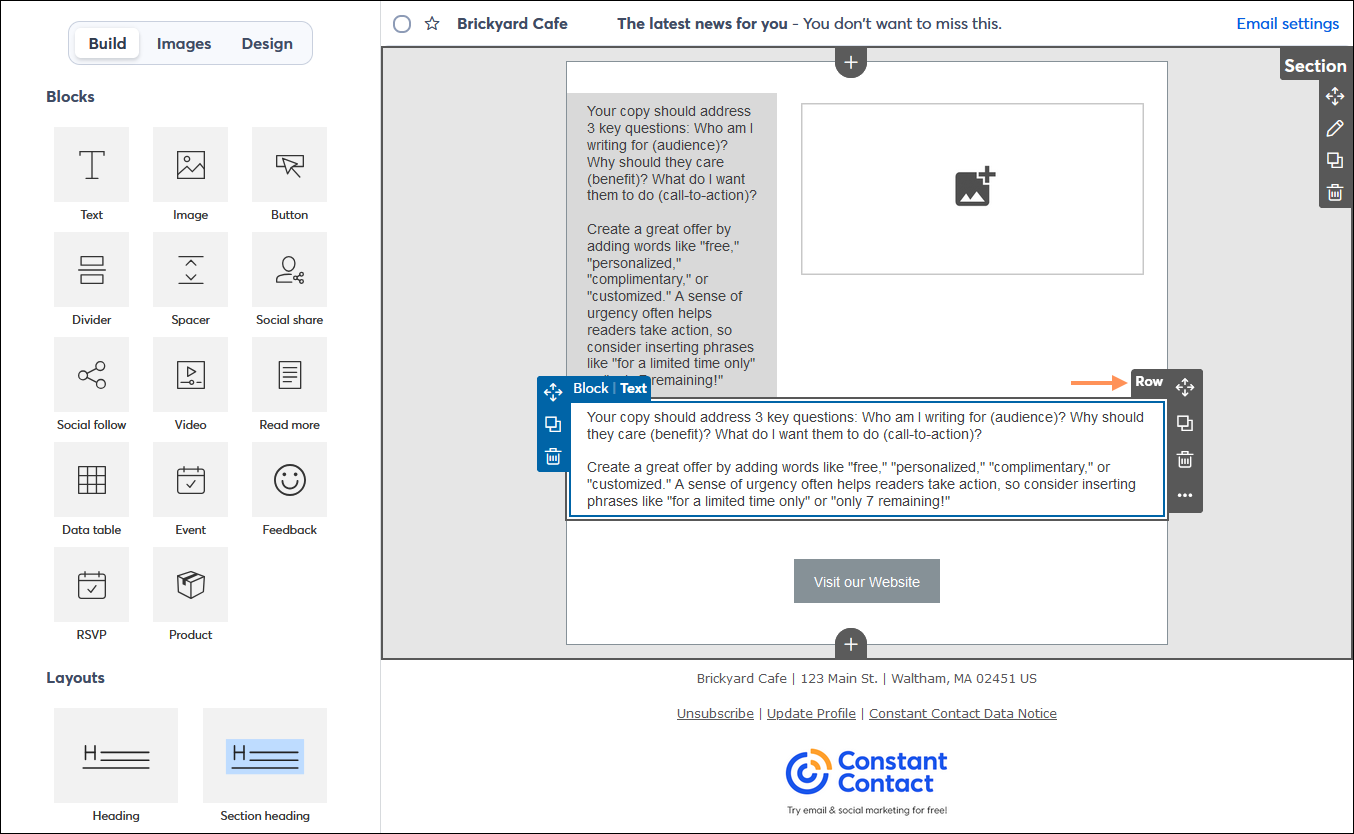1354x834 pixels.
Task: Click 'Try email & social marketing for free!'
Action: (867, 810)
